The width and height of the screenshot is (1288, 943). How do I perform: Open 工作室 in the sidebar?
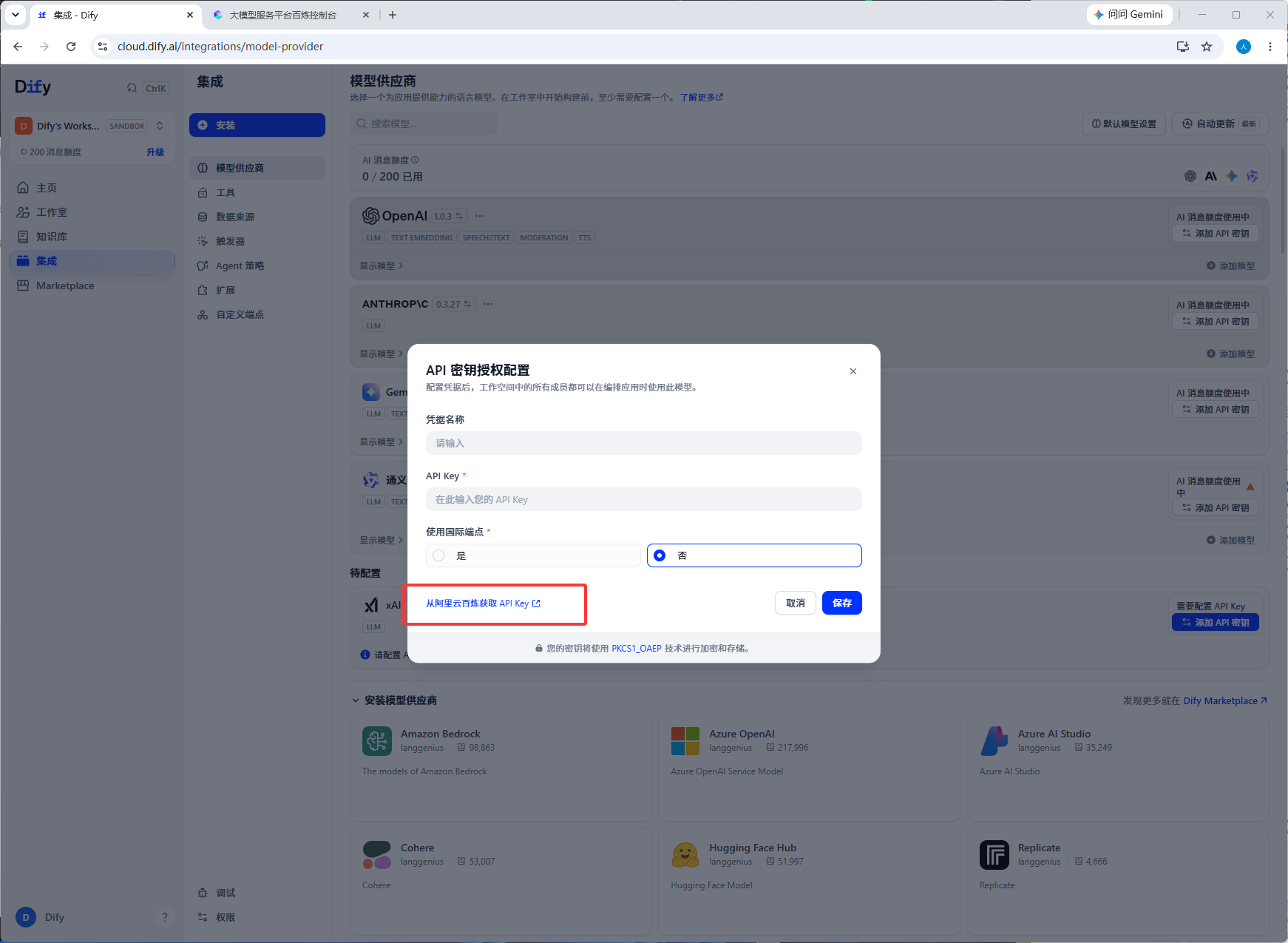pos(92,212)
